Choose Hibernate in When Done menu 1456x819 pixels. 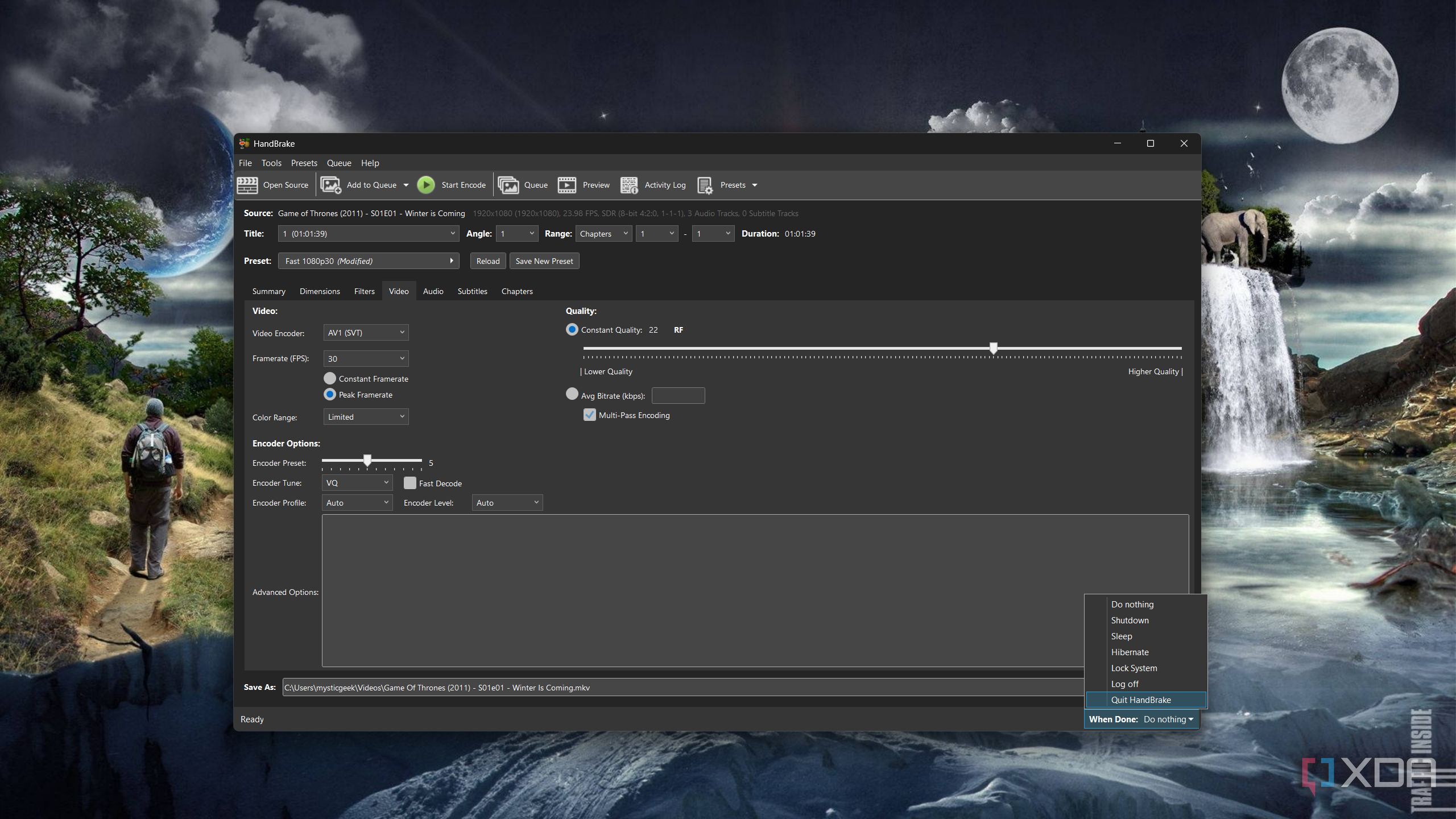point(1146,652)
